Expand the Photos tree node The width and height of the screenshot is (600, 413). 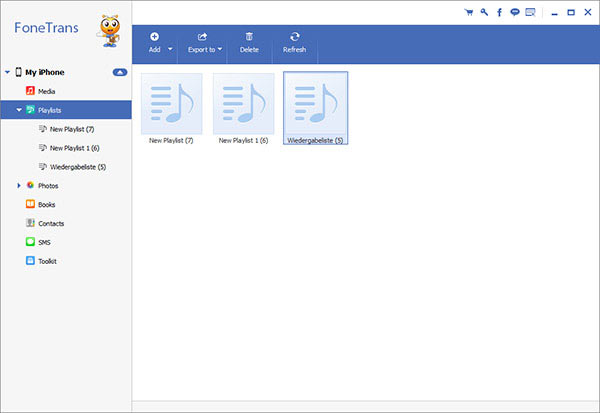pyautogui.click(x=19, y=186)
